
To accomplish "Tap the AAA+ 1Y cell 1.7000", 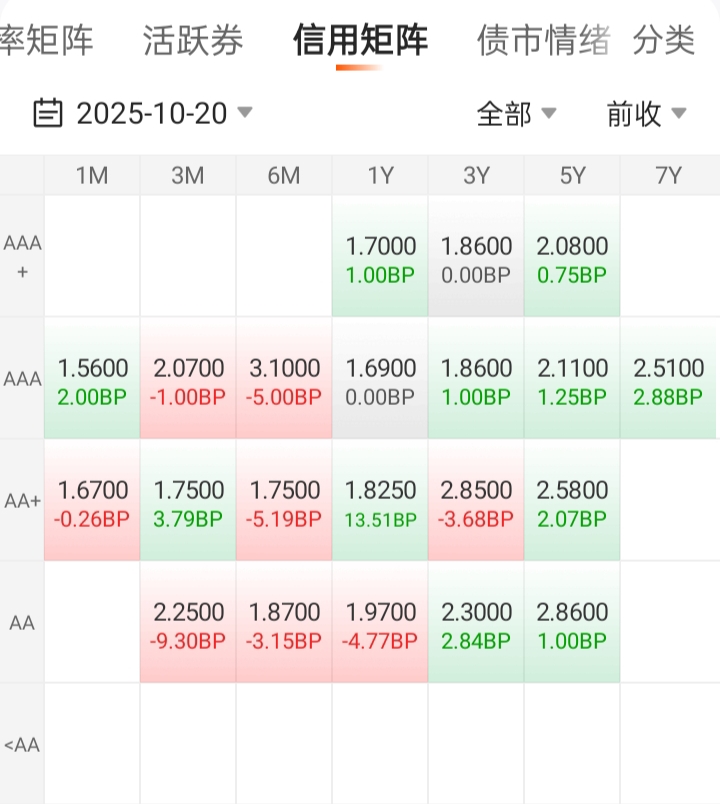I will pyautogui.click(x=380, y=257).
